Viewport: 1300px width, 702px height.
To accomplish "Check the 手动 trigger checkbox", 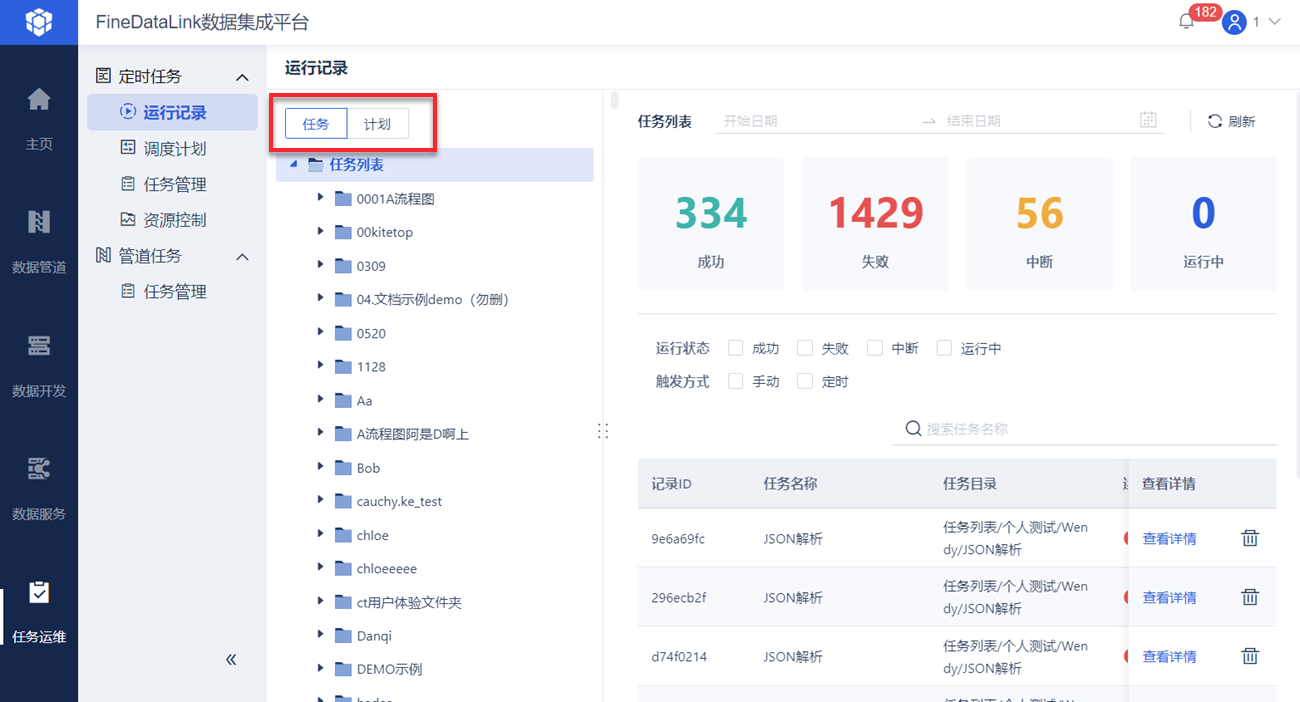I will click(x=736, y=381).
